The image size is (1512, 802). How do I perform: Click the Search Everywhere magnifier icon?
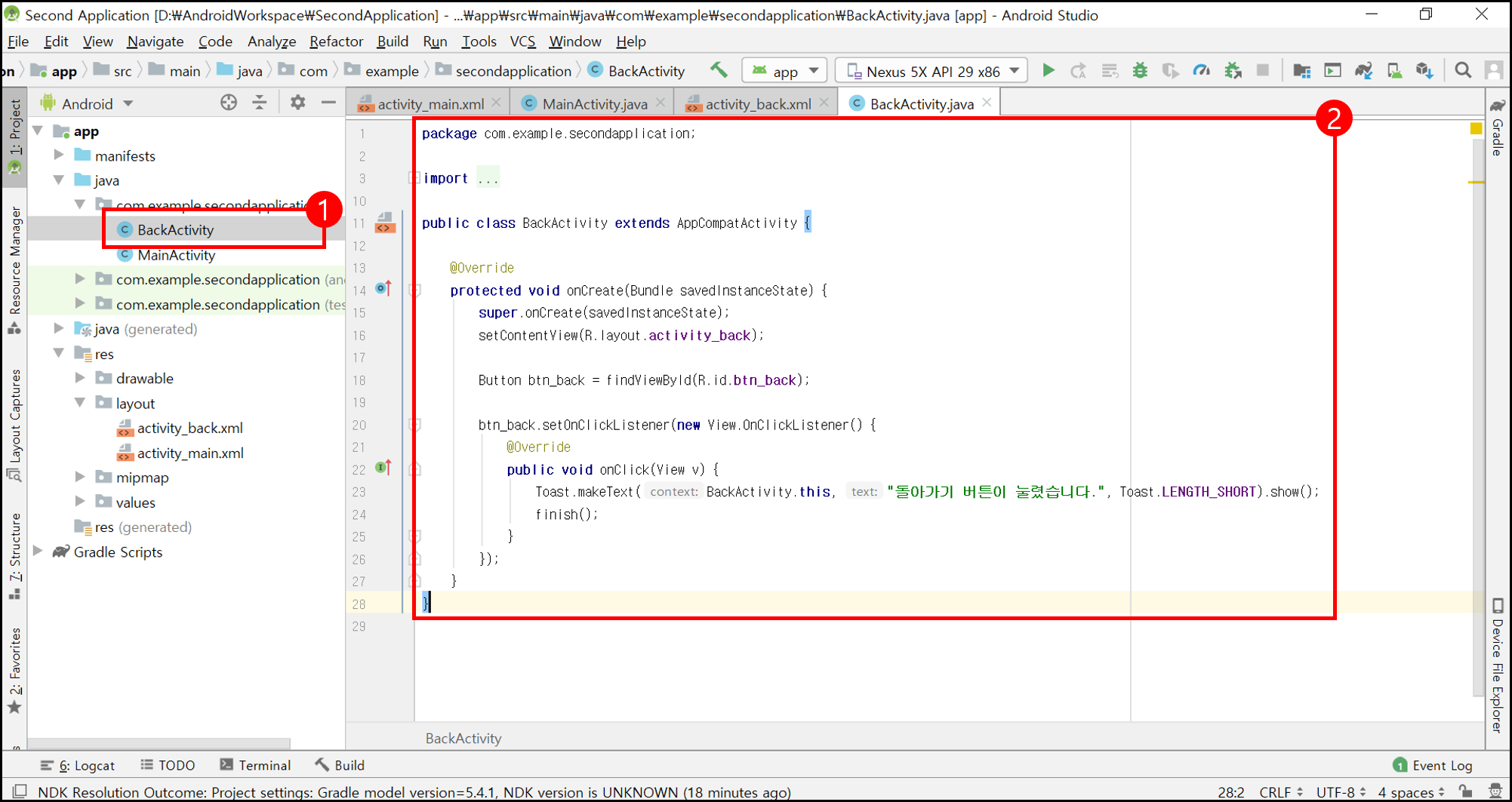1463,70
